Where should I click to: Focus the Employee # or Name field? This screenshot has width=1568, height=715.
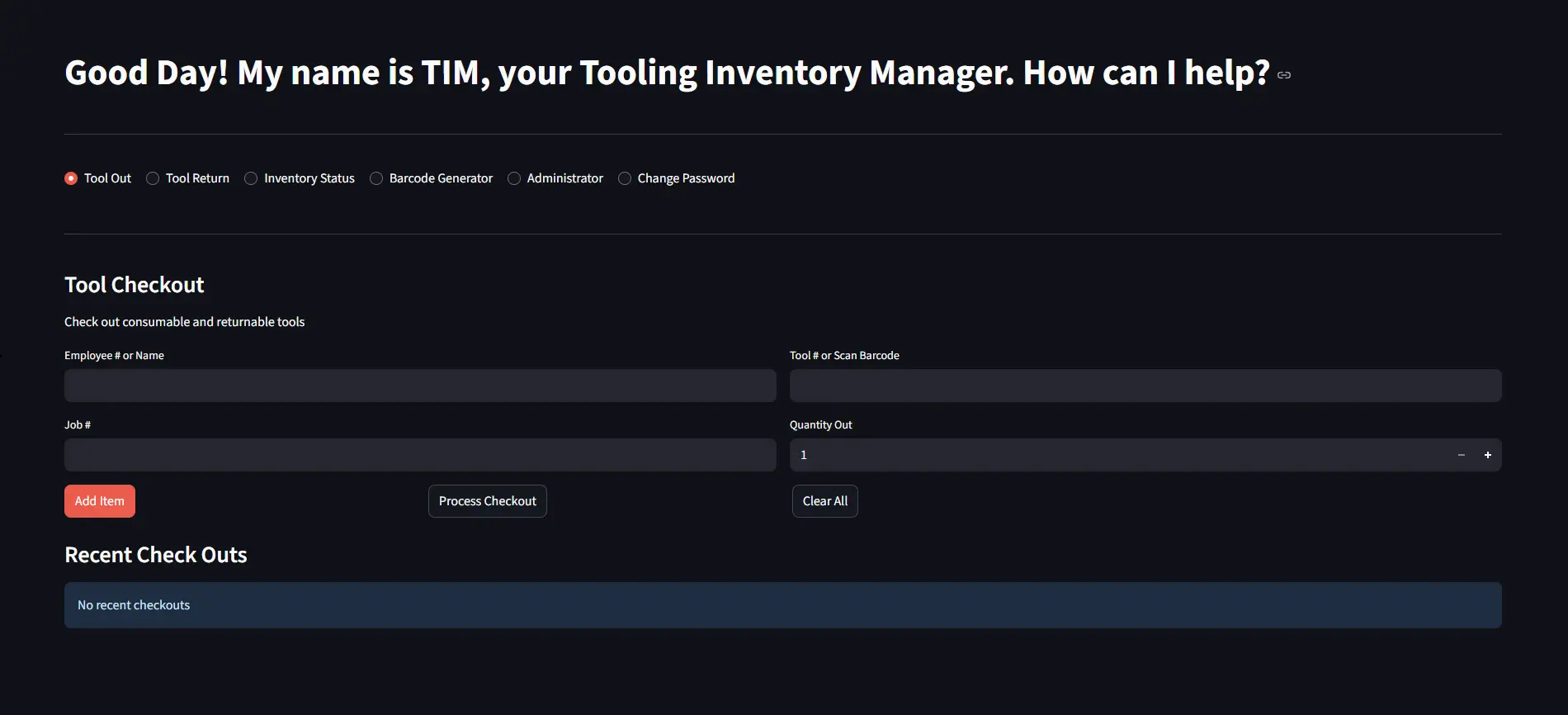coord(420,386)
